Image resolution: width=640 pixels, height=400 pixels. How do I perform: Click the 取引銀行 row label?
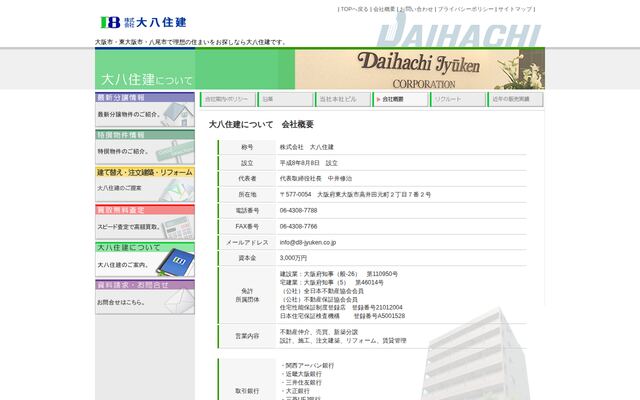(247, 391)
